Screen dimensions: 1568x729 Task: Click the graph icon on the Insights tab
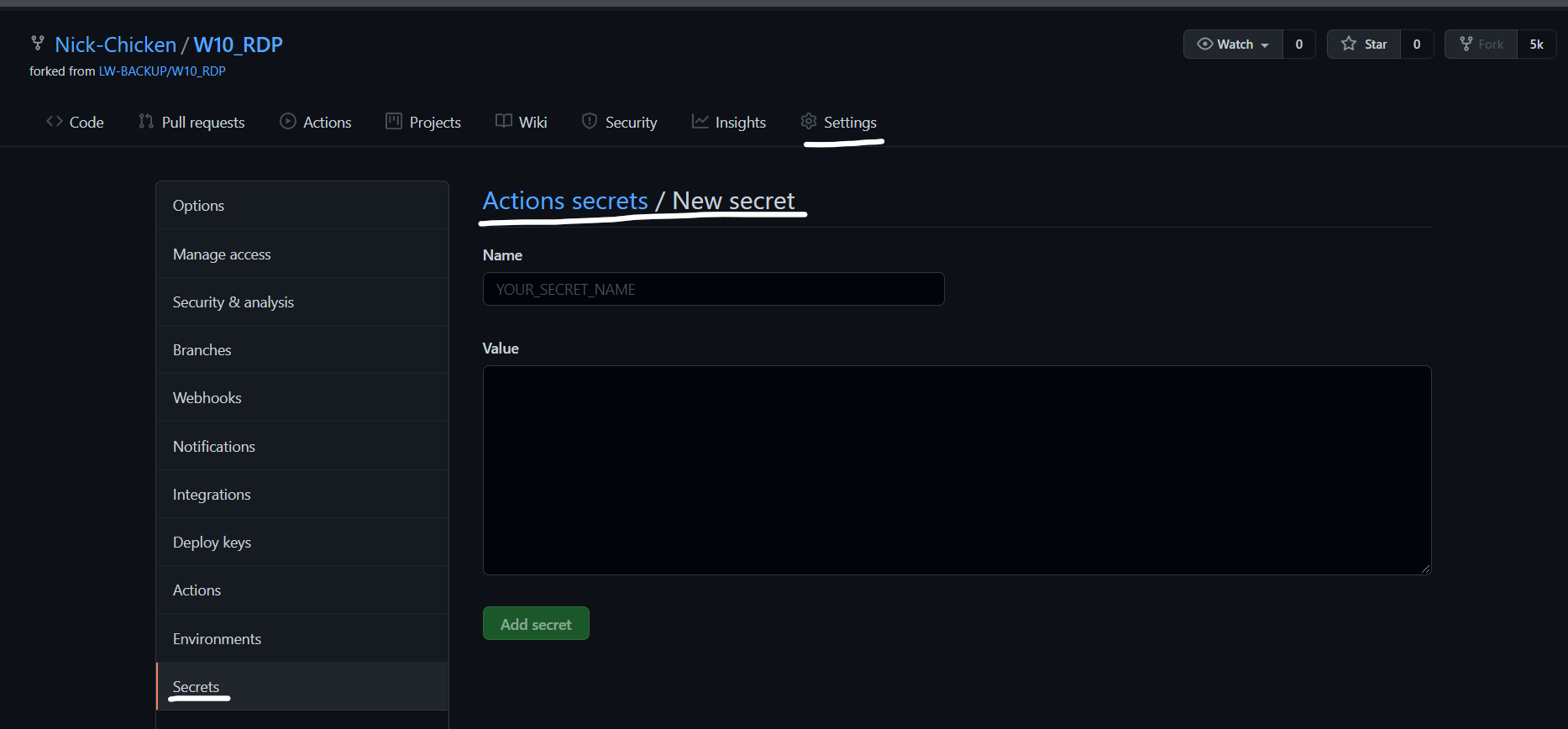700,121
